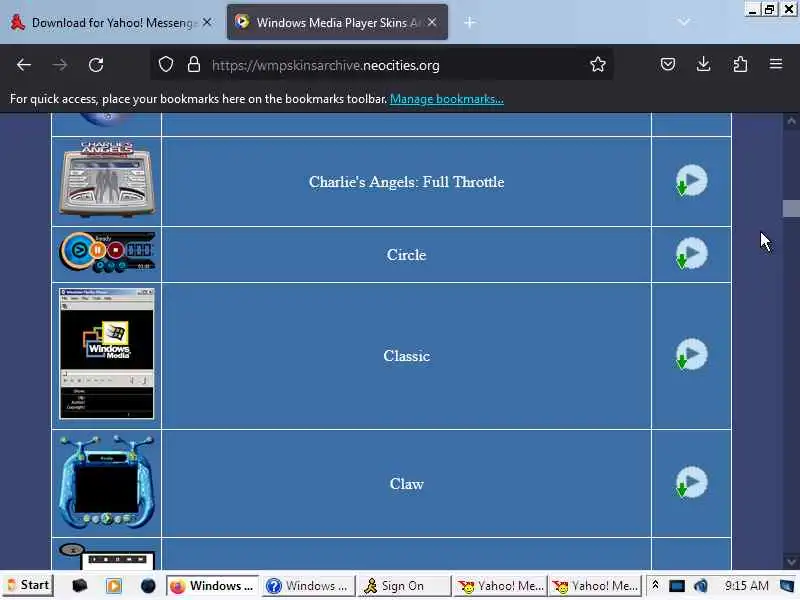Image resolution: width=800 pixels, height=600 pixels.
Task: Download the Charlie's Angels: Full Throttle skin
Action: coord(691,181)
